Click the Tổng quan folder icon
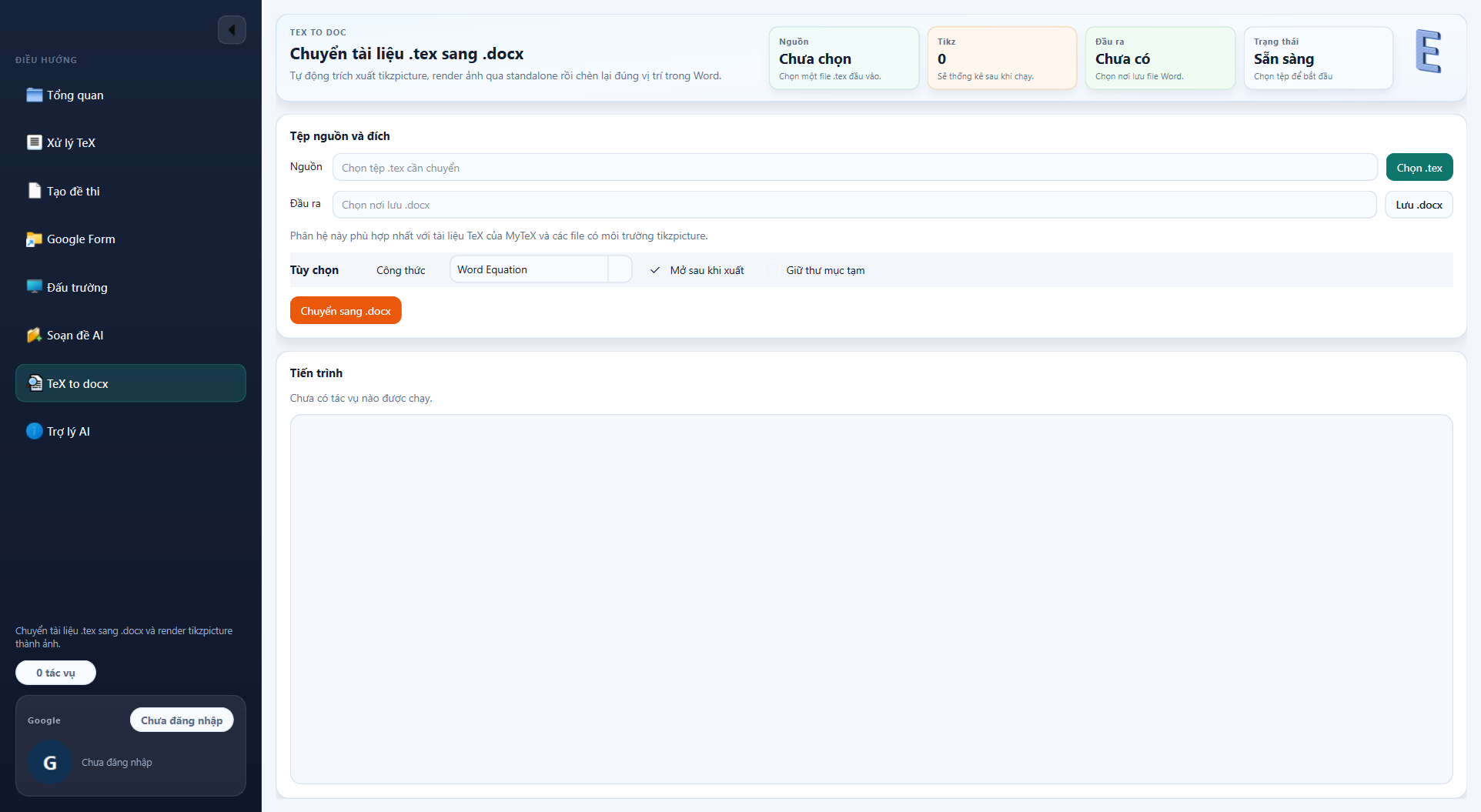Image resolution: width=1481 pixels, height=812 pixels. (x=35, y=95)
